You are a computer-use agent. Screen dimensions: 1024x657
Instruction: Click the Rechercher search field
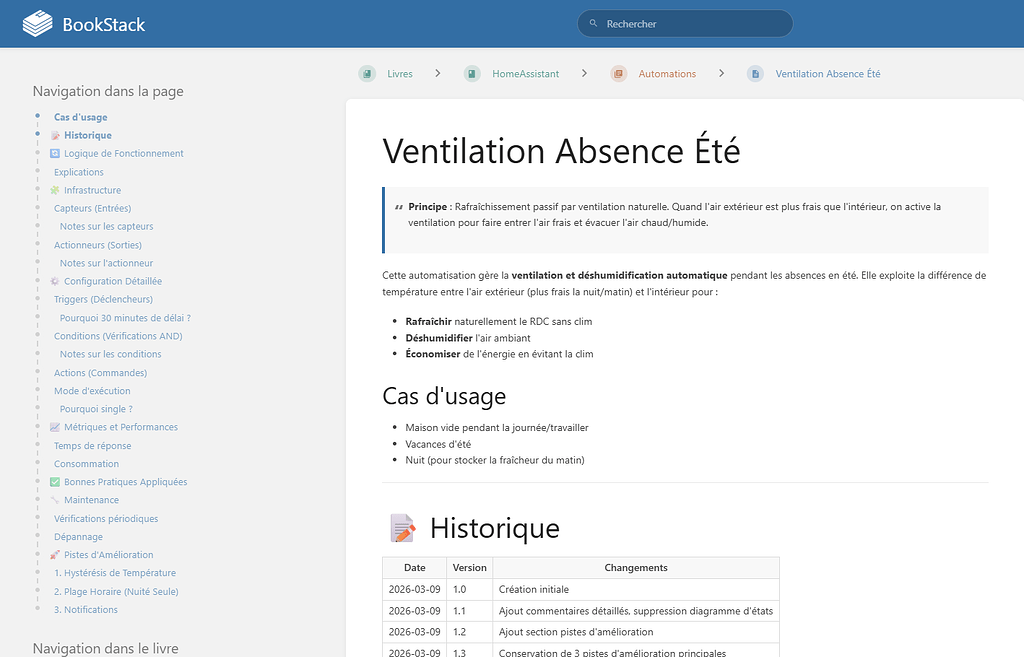coord(685,24)
